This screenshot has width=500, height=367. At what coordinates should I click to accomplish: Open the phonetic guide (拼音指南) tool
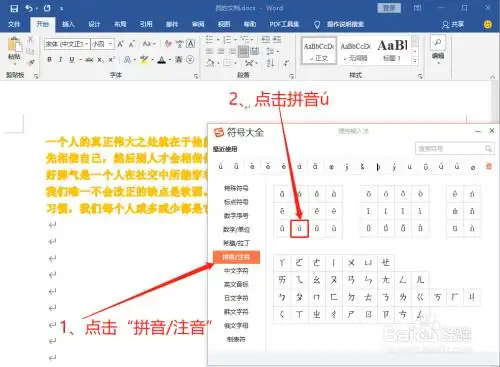click(180, 44)
